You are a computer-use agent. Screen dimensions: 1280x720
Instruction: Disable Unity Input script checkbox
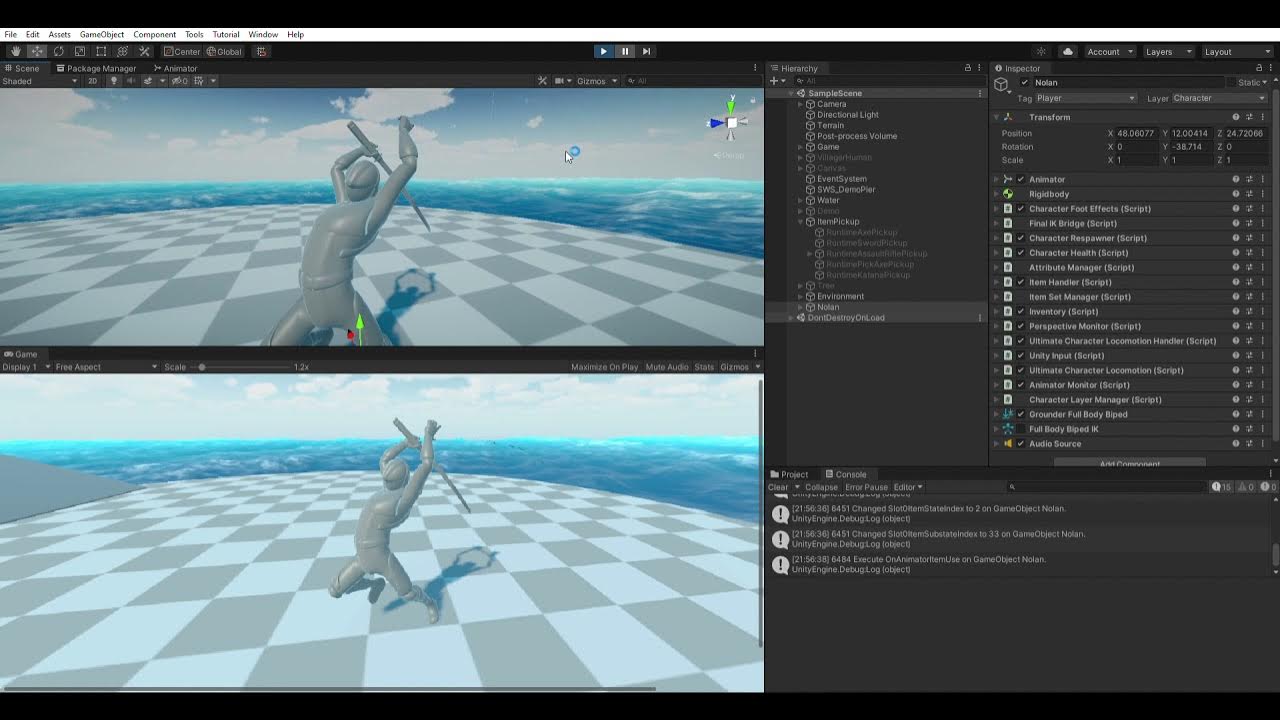tap(1021, 356)
